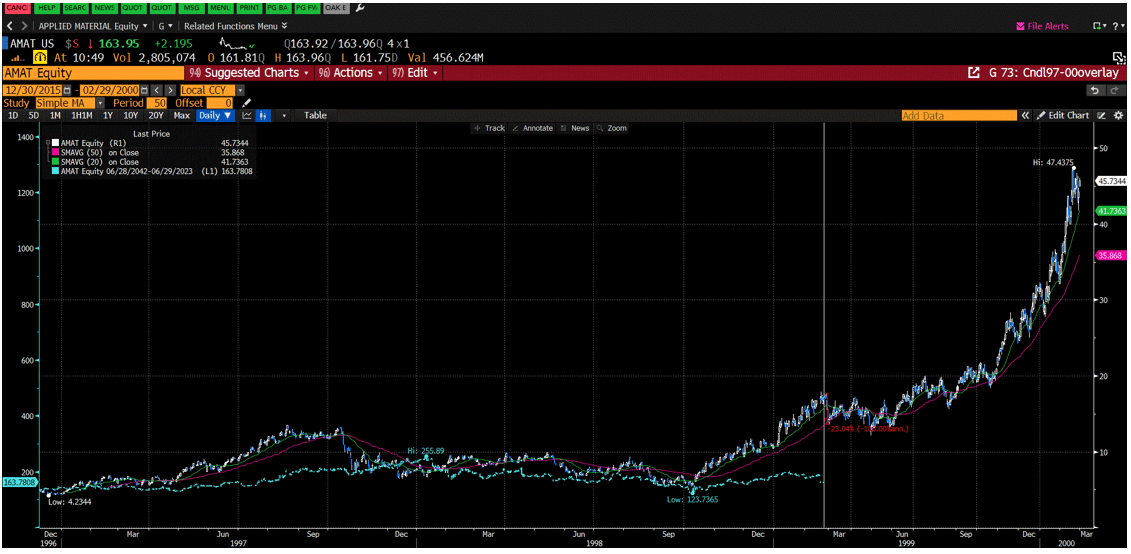1131x554 pixels.
Task: Click the end date field 02/29/2000
Action: click(110, 90)
